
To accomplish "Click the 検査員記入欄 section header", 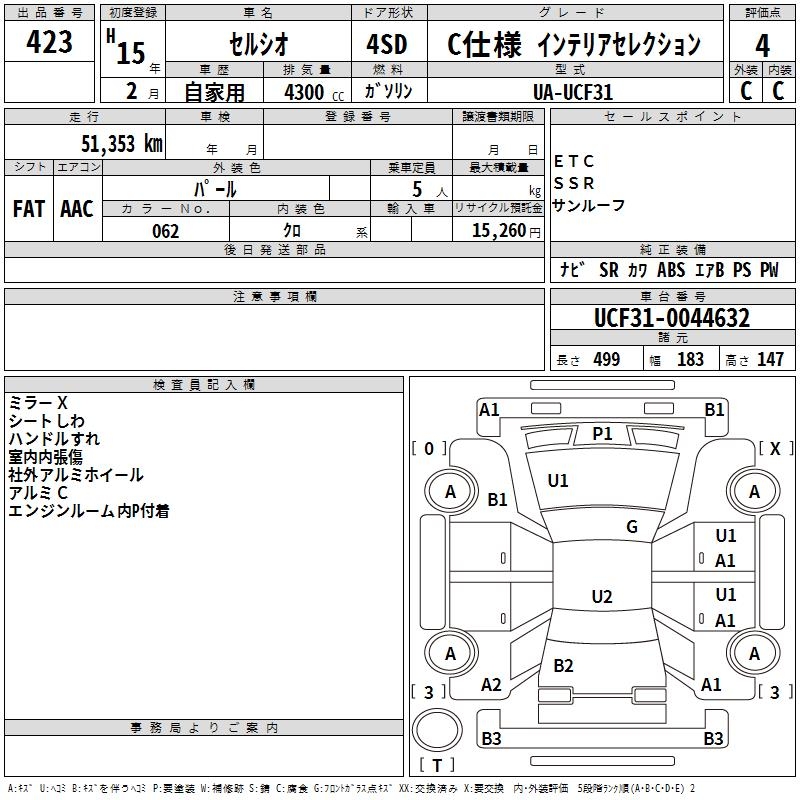I will [204, 385].
